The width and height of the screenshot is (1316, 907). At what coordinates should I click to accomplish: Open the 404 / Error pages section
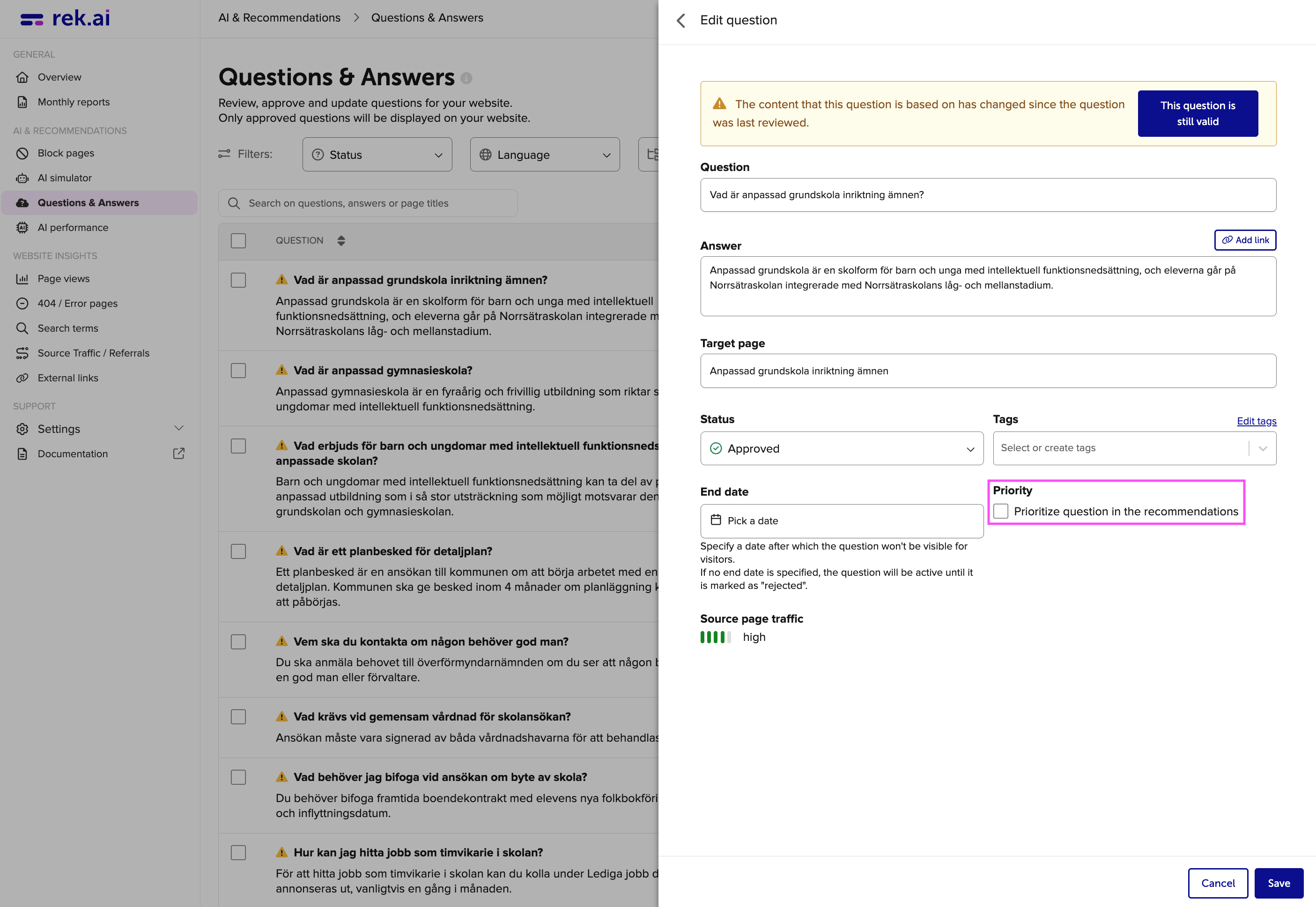tap(77, 303)
